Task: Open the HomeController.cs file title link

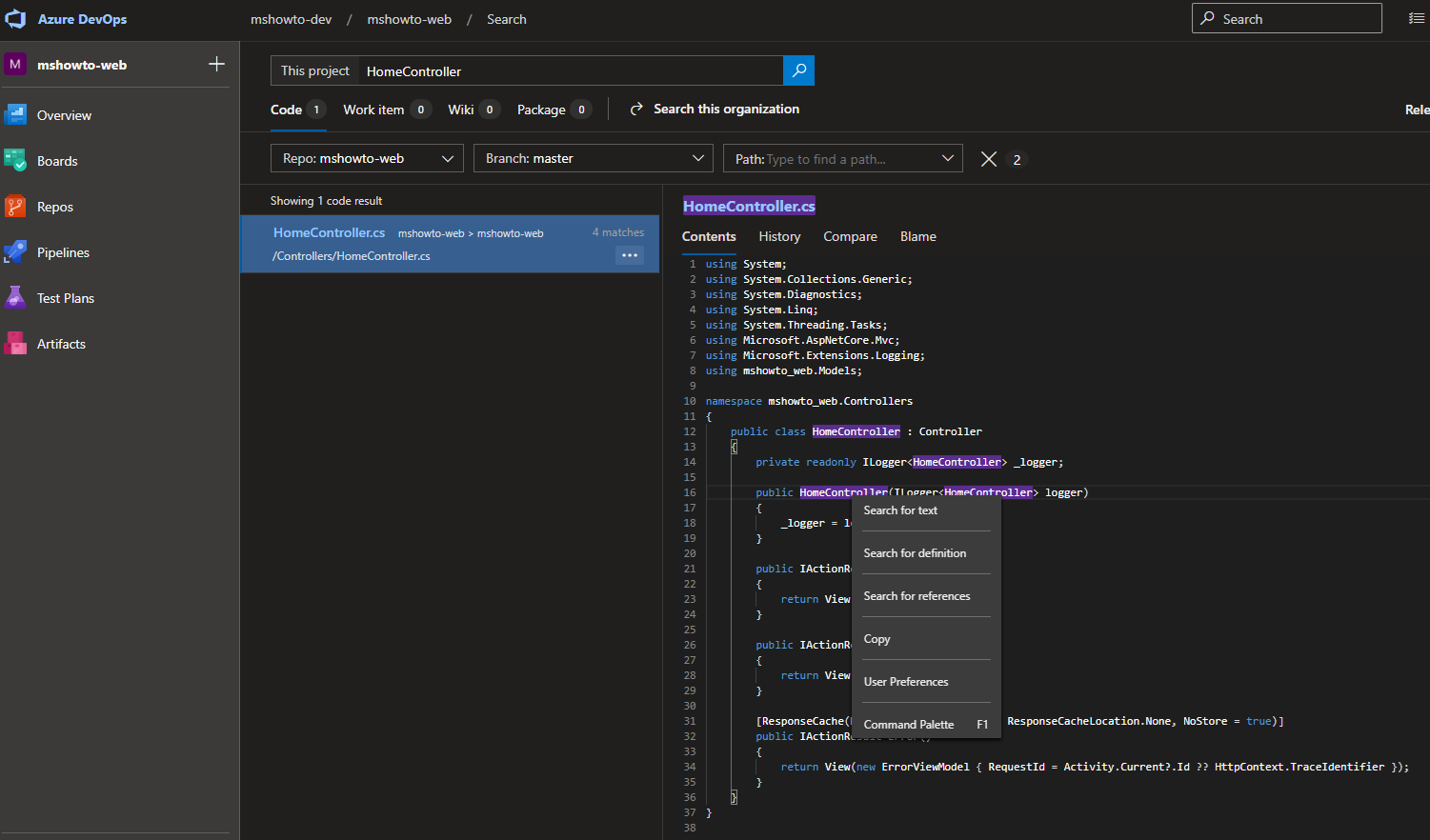Action: pyautogui.click(x=749, y=206)
